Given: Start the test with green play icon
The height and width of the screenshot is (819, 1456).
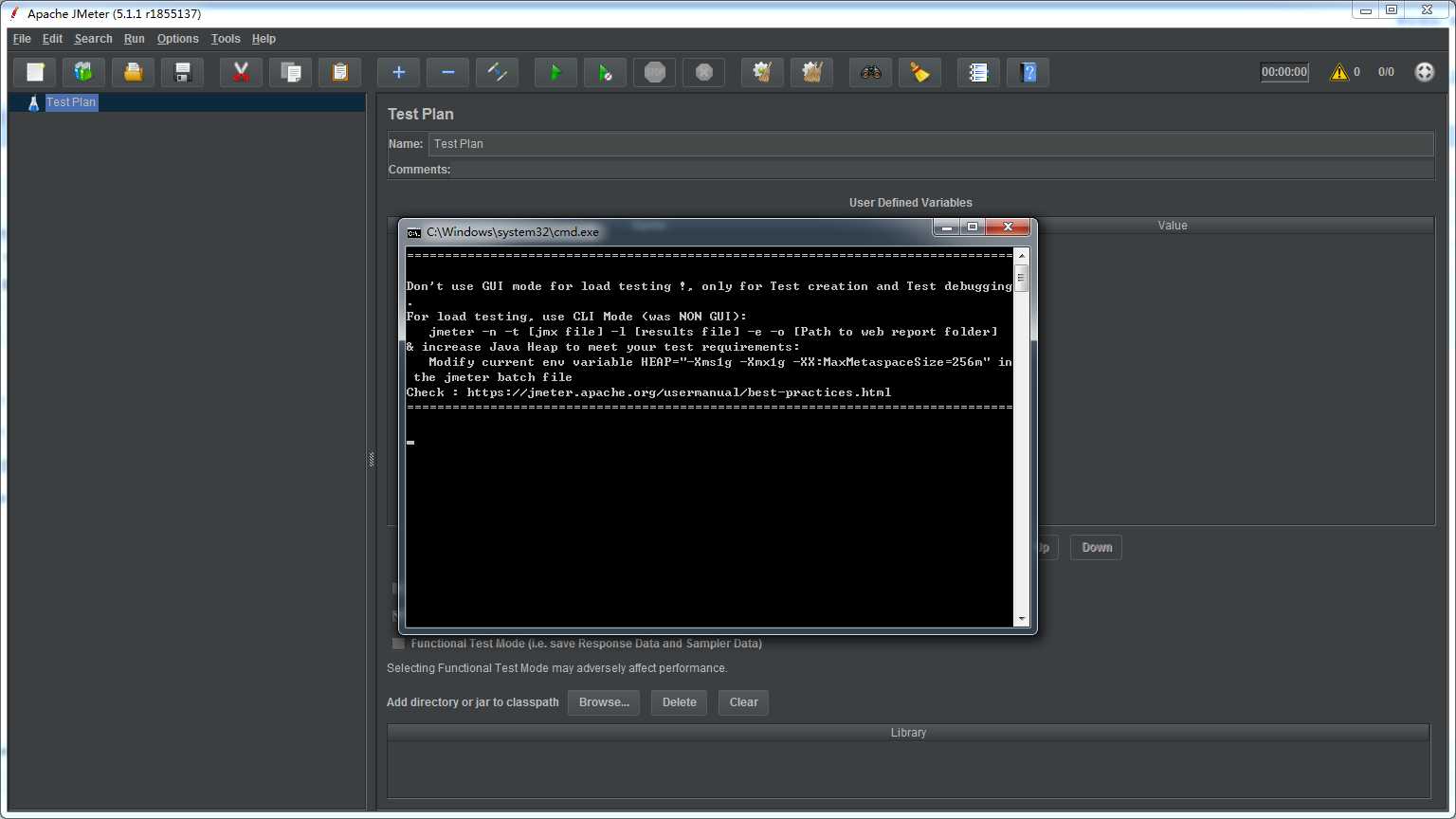Looking at the screenshot, I should point(556,72).
